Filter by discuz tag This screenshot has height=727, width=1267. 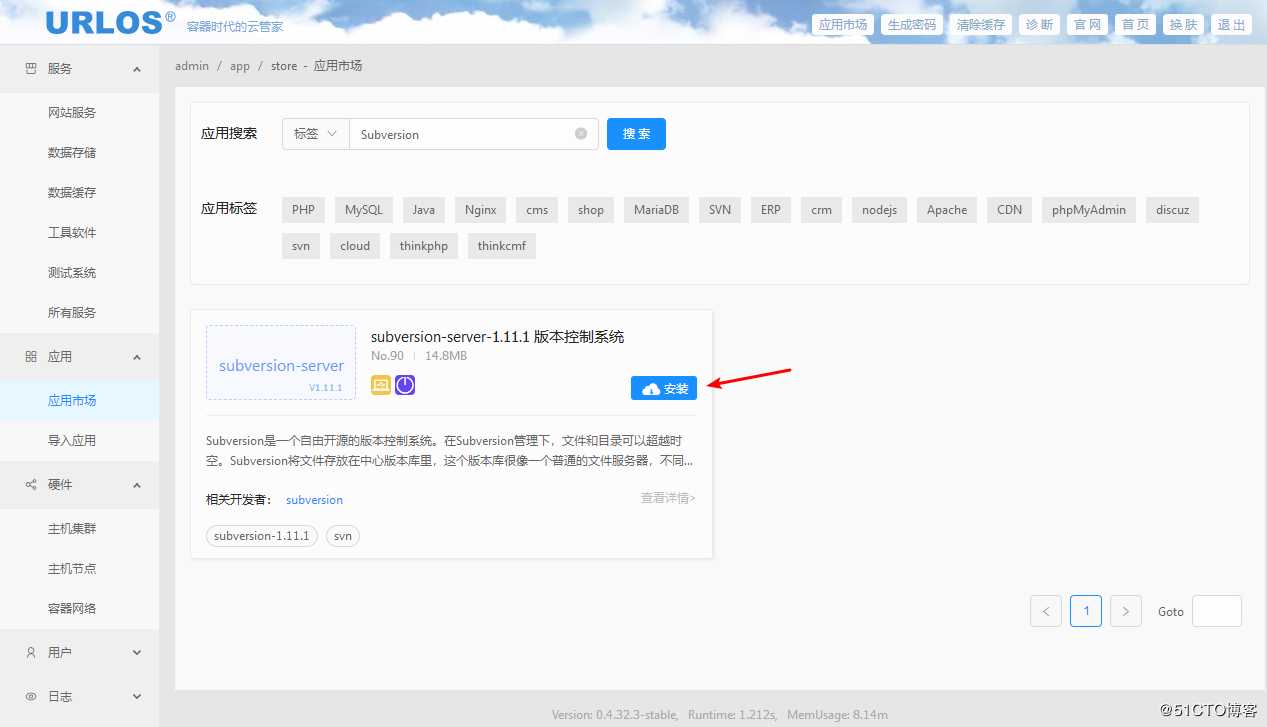click(1173, 210)
